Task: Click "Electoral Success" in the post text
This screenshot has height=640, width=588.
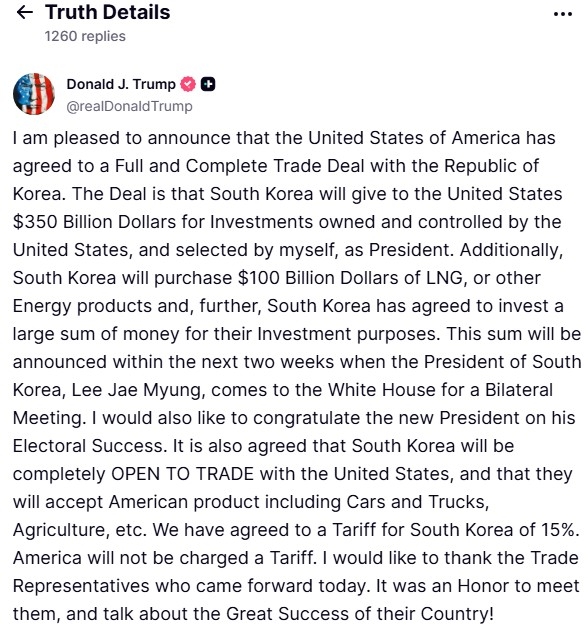Action: pos(88,446)
